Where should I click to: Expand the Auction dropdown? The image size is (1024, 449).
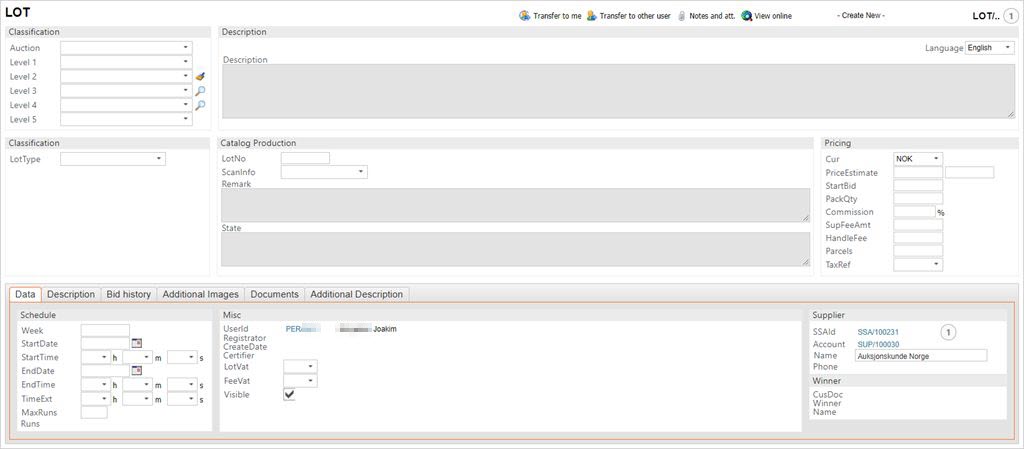126,47
